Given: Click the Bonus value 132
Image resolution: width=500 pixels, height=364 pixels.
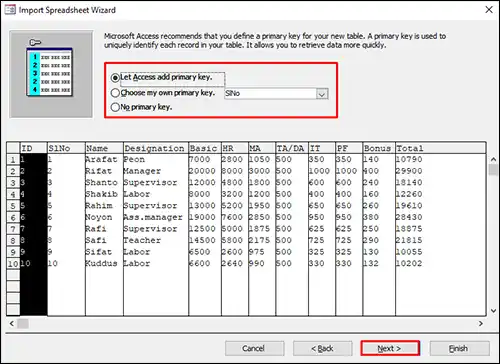Looking at the screenshot, I should (x=371, y=263).
